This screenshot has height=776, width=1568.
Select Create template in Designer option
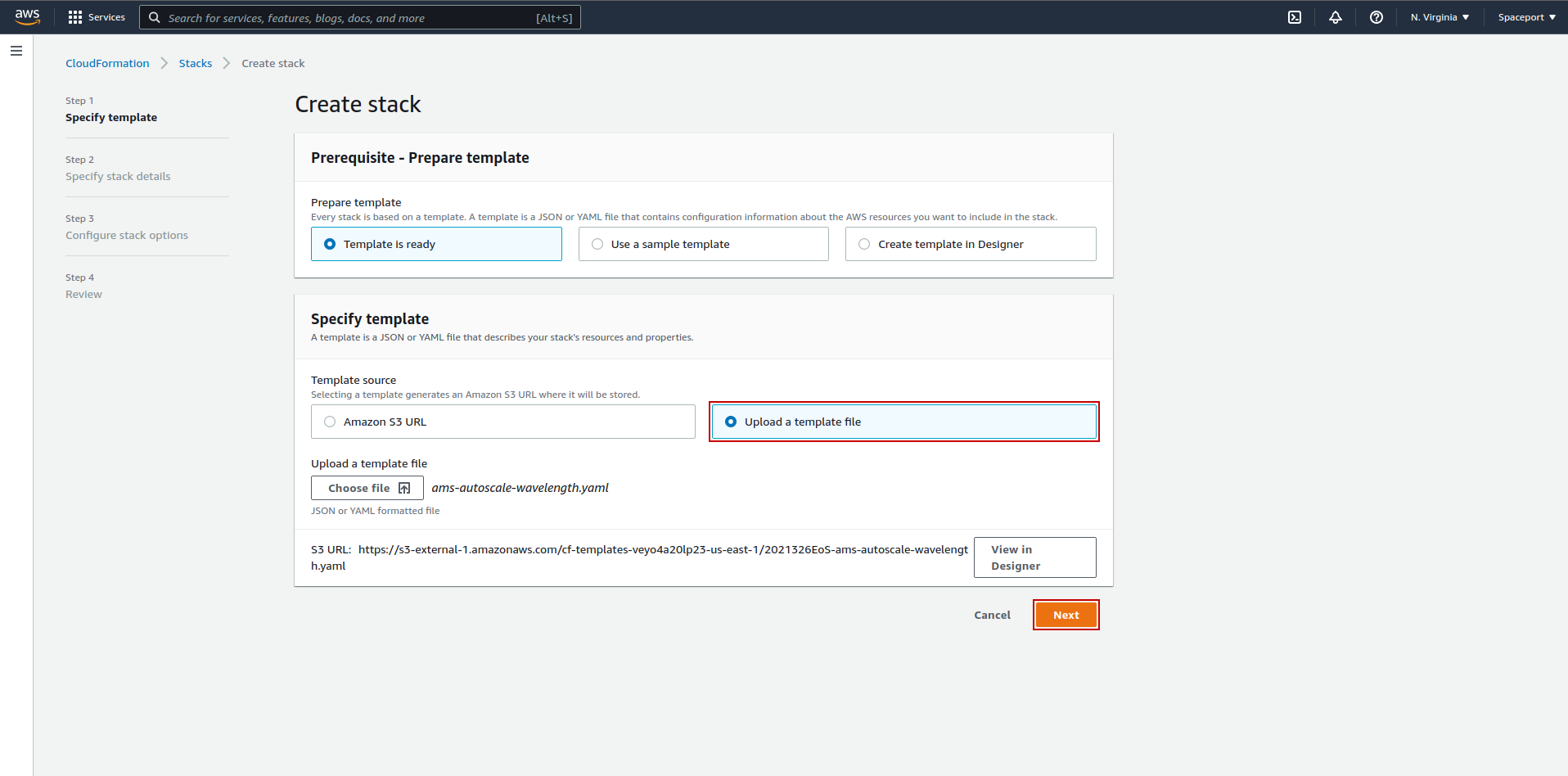[971, 244]
